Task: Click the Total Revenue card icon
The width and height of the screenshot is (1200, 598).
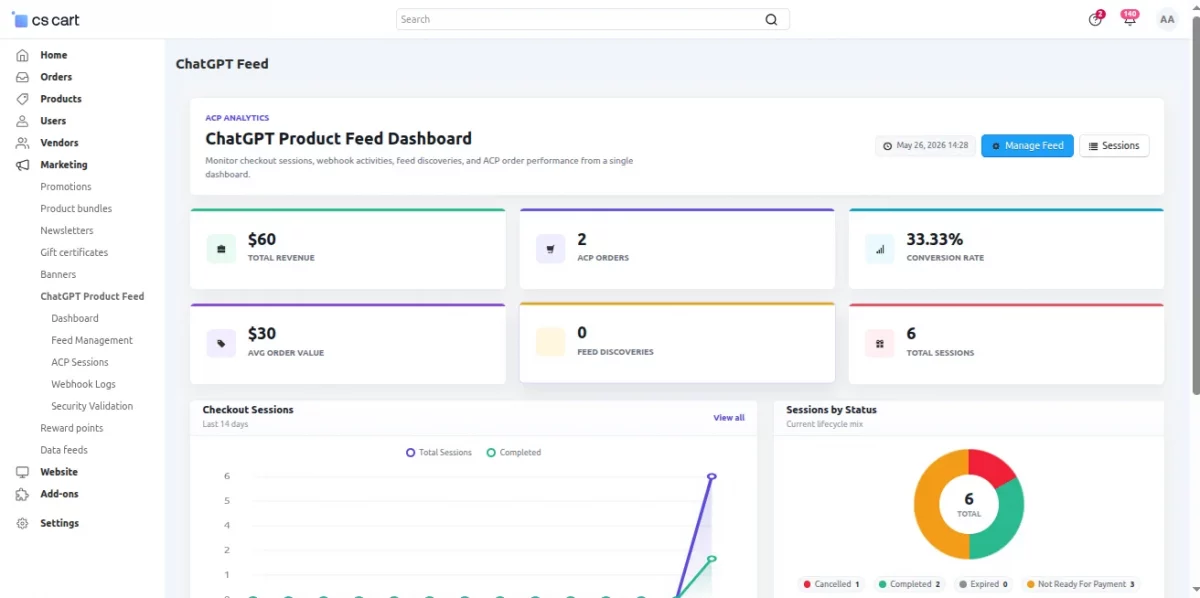Action: click(x=221, y=248)
